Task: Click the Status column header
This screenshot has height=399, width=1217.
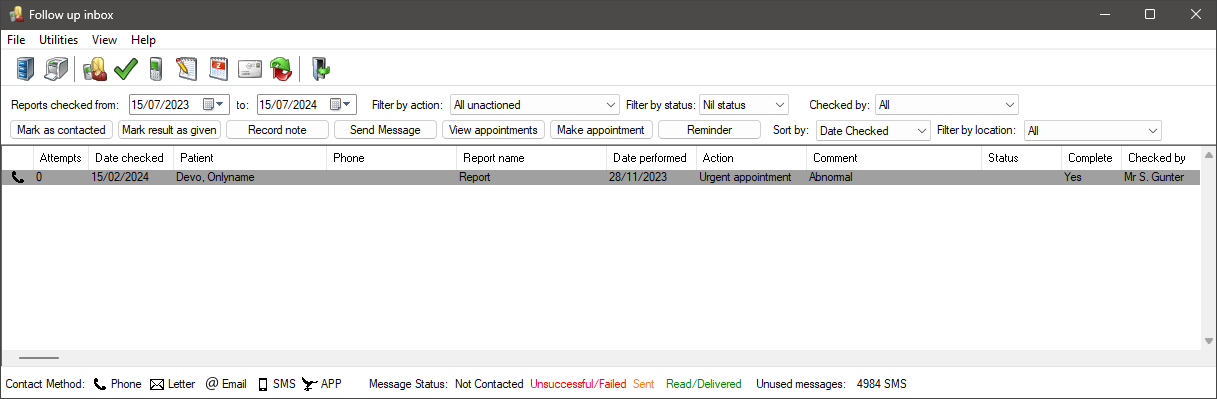Action: pyautogui.click(x=1022, y=158)
